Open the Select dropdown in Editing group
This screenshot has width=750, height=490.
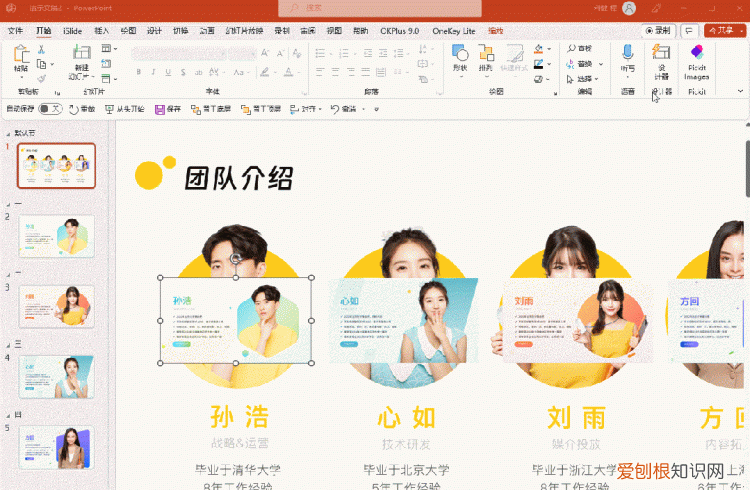click(583, 79)
